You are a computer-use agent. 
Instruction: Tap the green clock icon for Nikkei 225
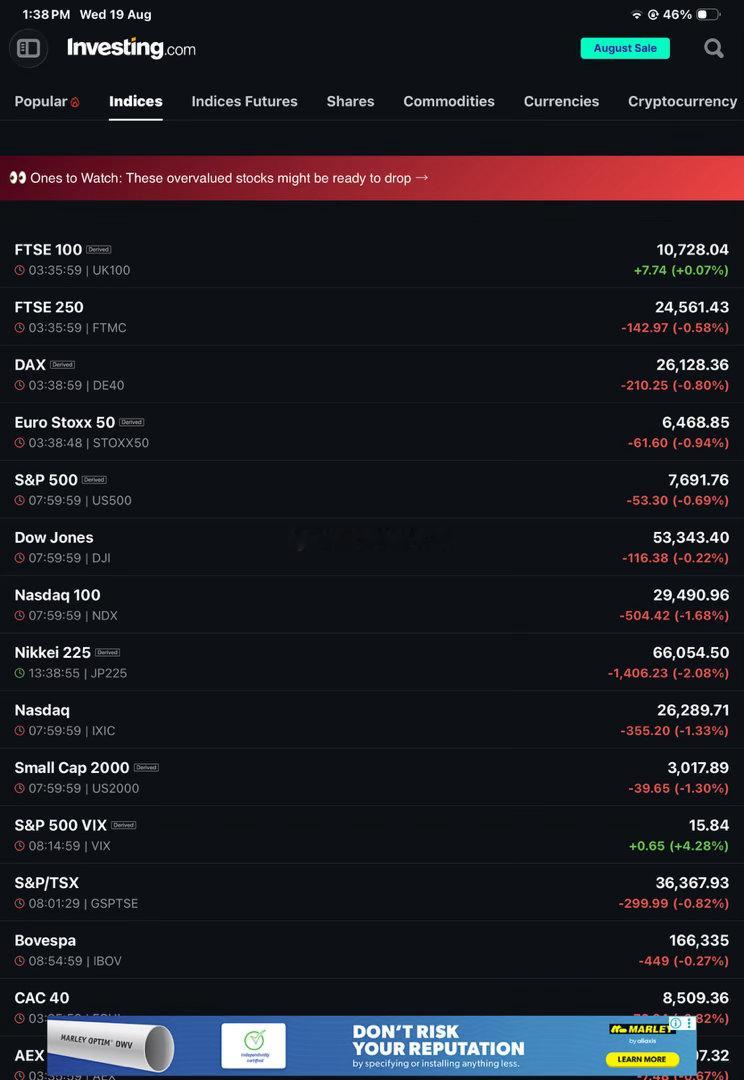20,673
